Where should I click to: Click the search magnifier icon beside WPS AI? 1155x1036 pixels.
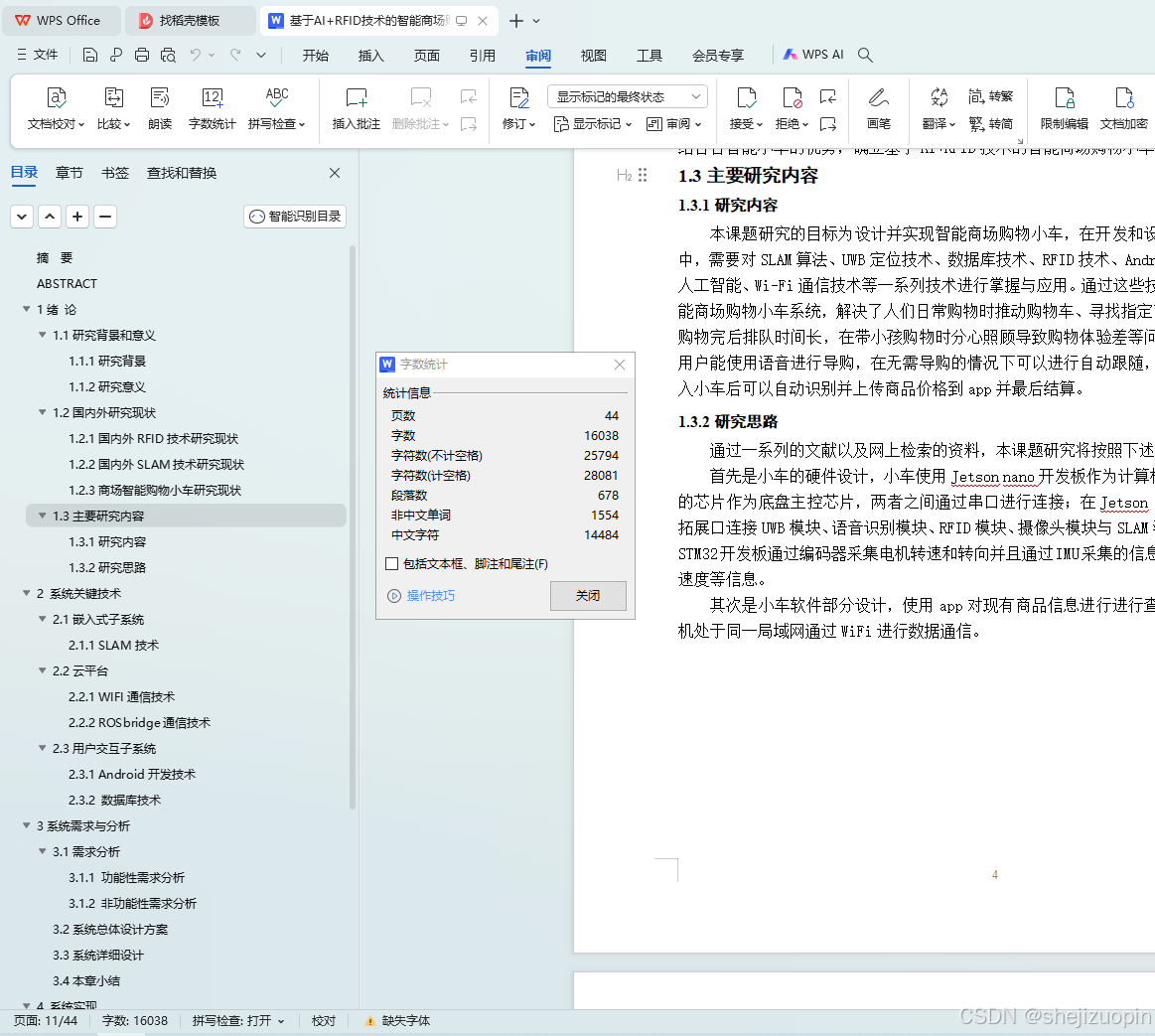pyautogui.click(x=866, y=55)
